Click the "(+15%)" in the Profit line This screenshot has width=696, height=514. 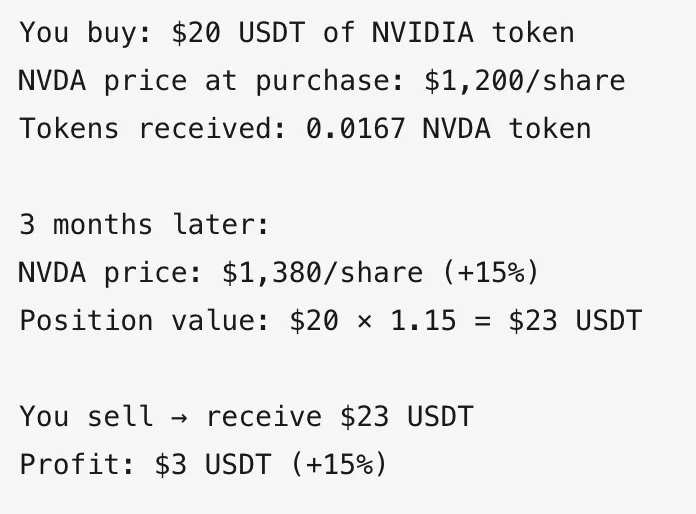pos(339,464)
